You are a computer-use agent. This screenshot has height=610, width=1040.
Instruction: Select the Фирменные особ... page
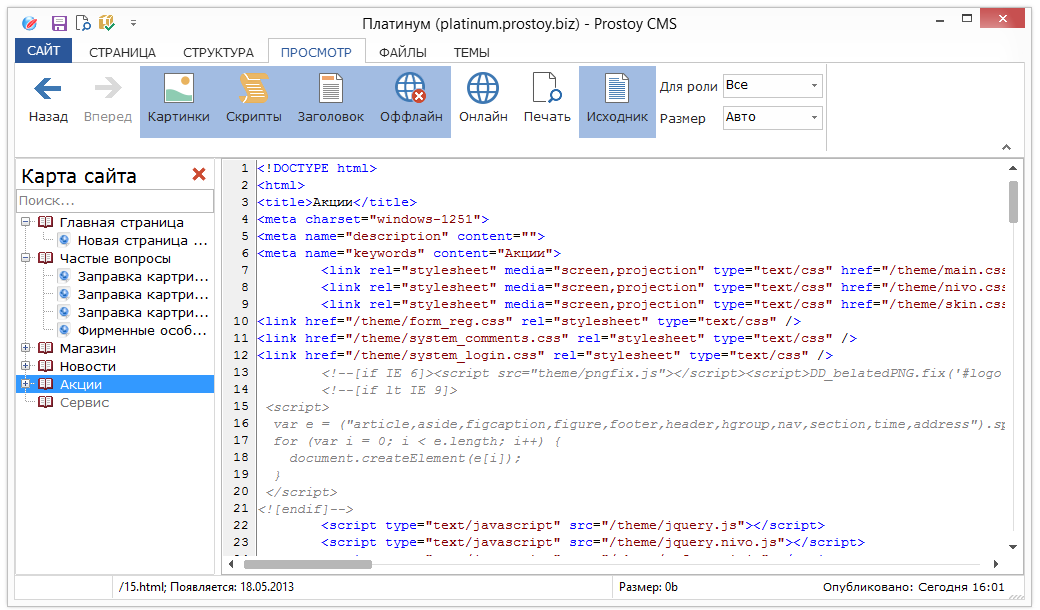pyautogui.click(x=143, y=330)
